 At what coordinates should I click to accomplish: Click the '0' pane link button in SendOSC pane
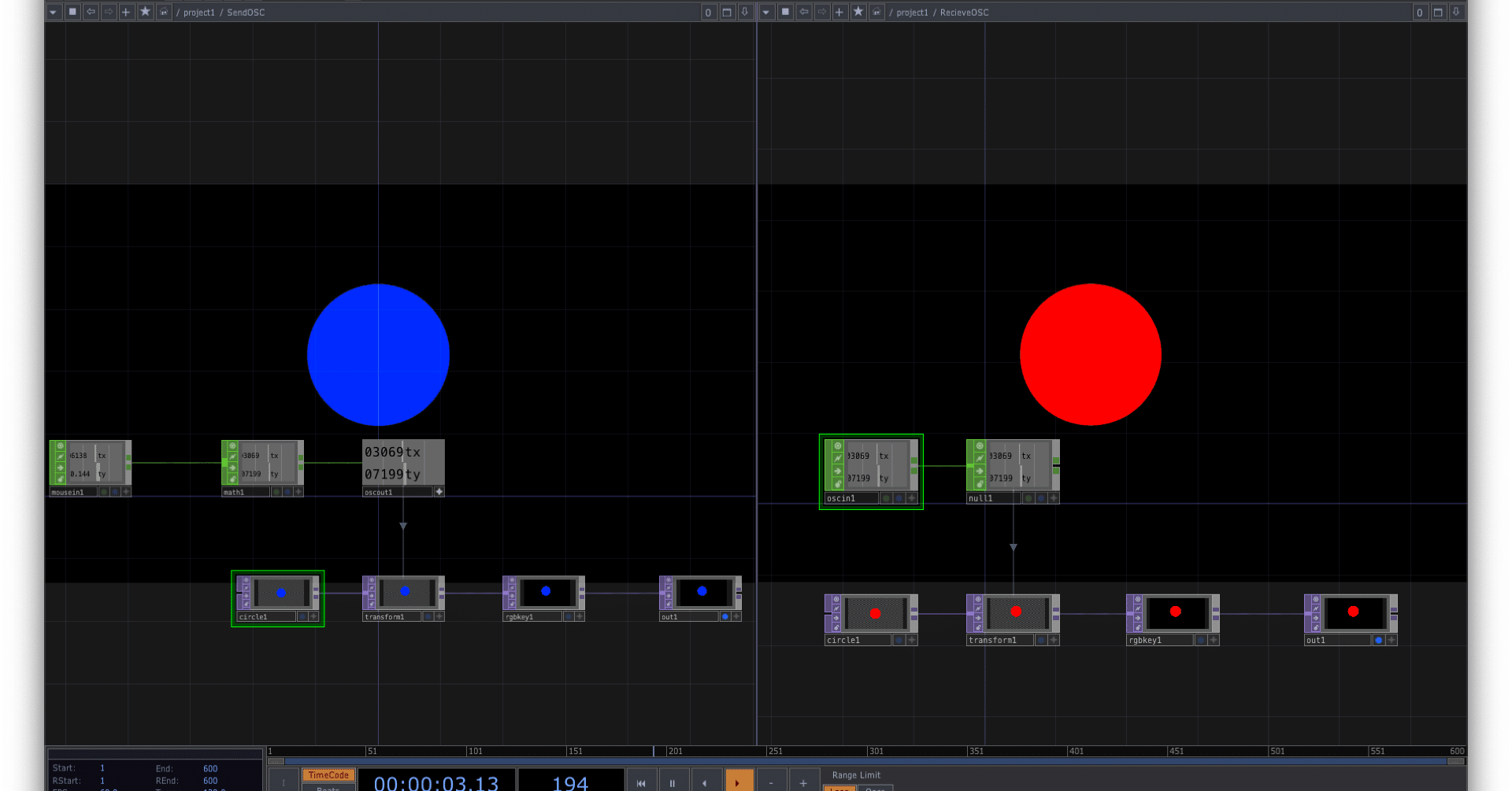click(709, 13)
